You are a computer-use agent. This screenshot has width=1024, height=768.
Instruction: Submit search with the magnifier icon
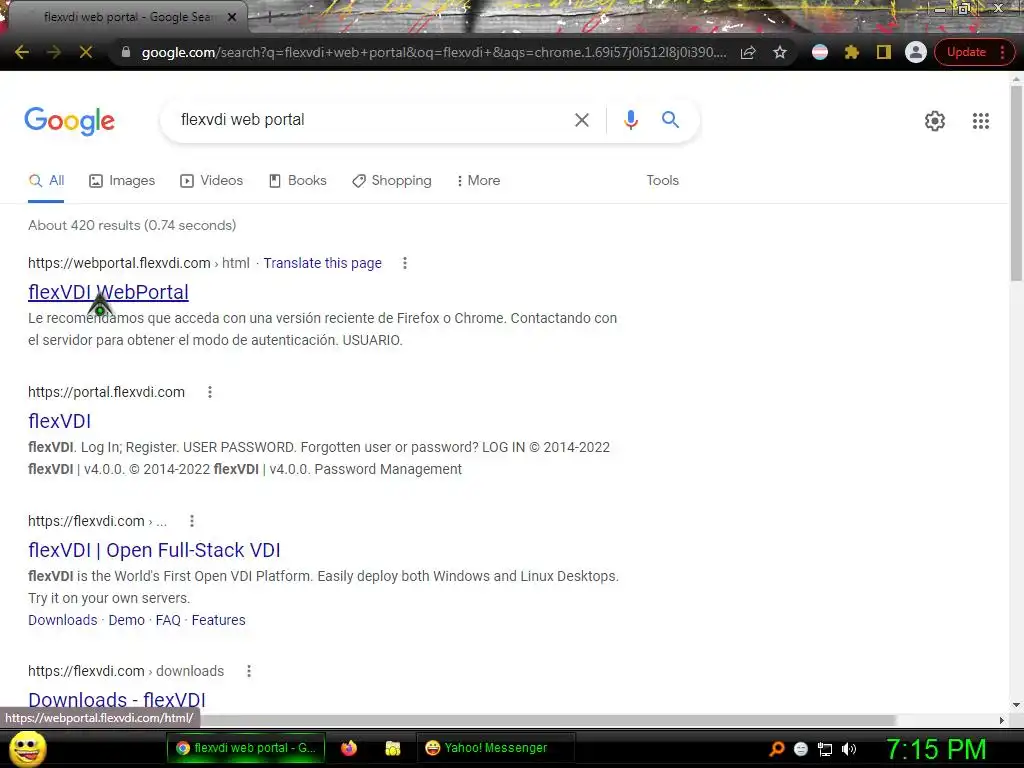pos(670,120)
